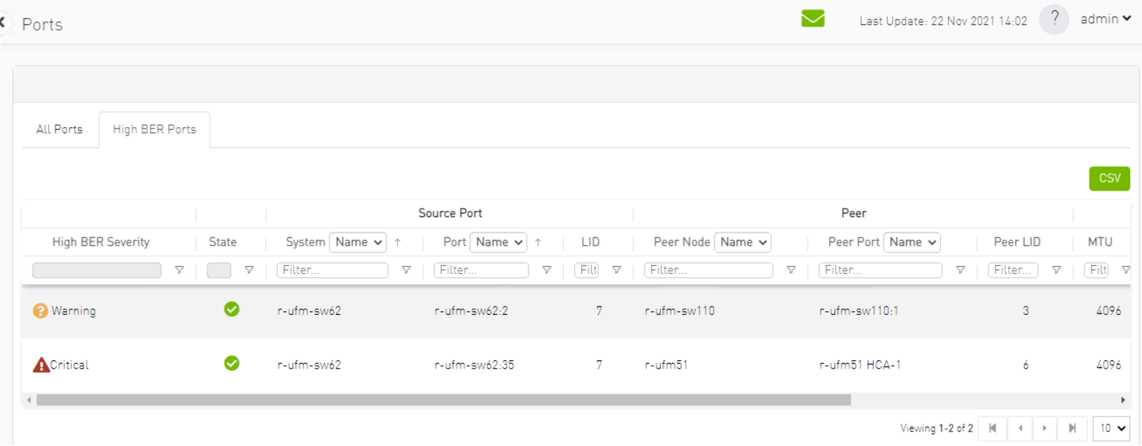Open the System Name dropdown
Image resolution: width=1142 pixels, height=446 pixels.
(358, 242)
